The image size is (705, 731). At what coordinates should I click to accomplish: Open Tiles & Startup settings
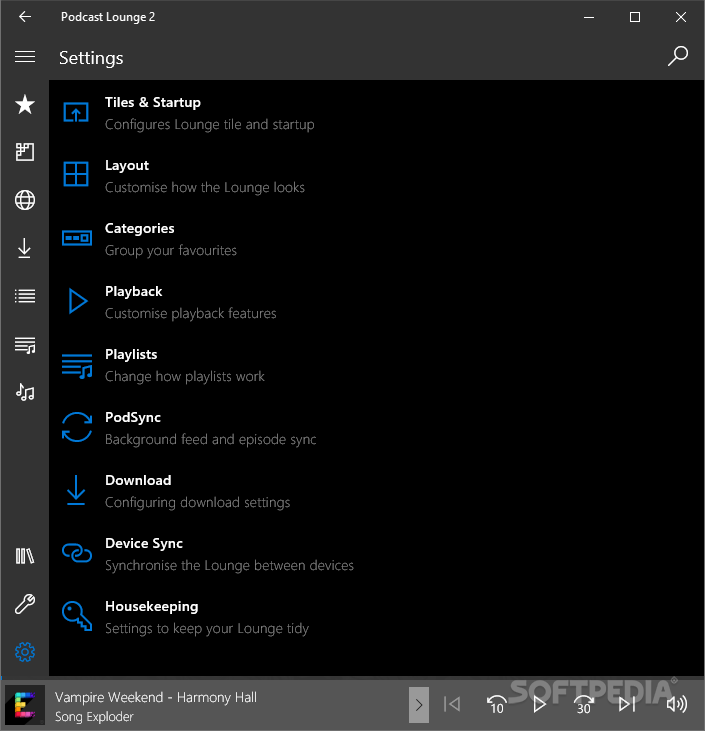pos(152,102)
